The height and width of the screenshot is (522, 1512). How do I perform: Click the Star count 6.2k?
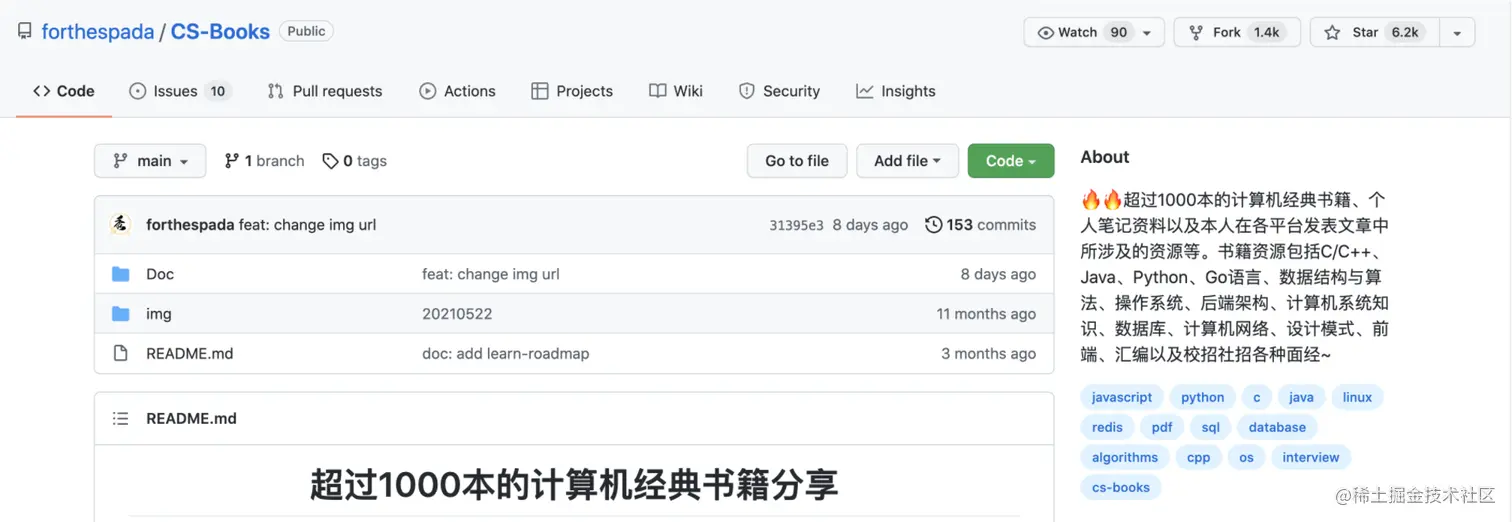tap(1405, 32)
